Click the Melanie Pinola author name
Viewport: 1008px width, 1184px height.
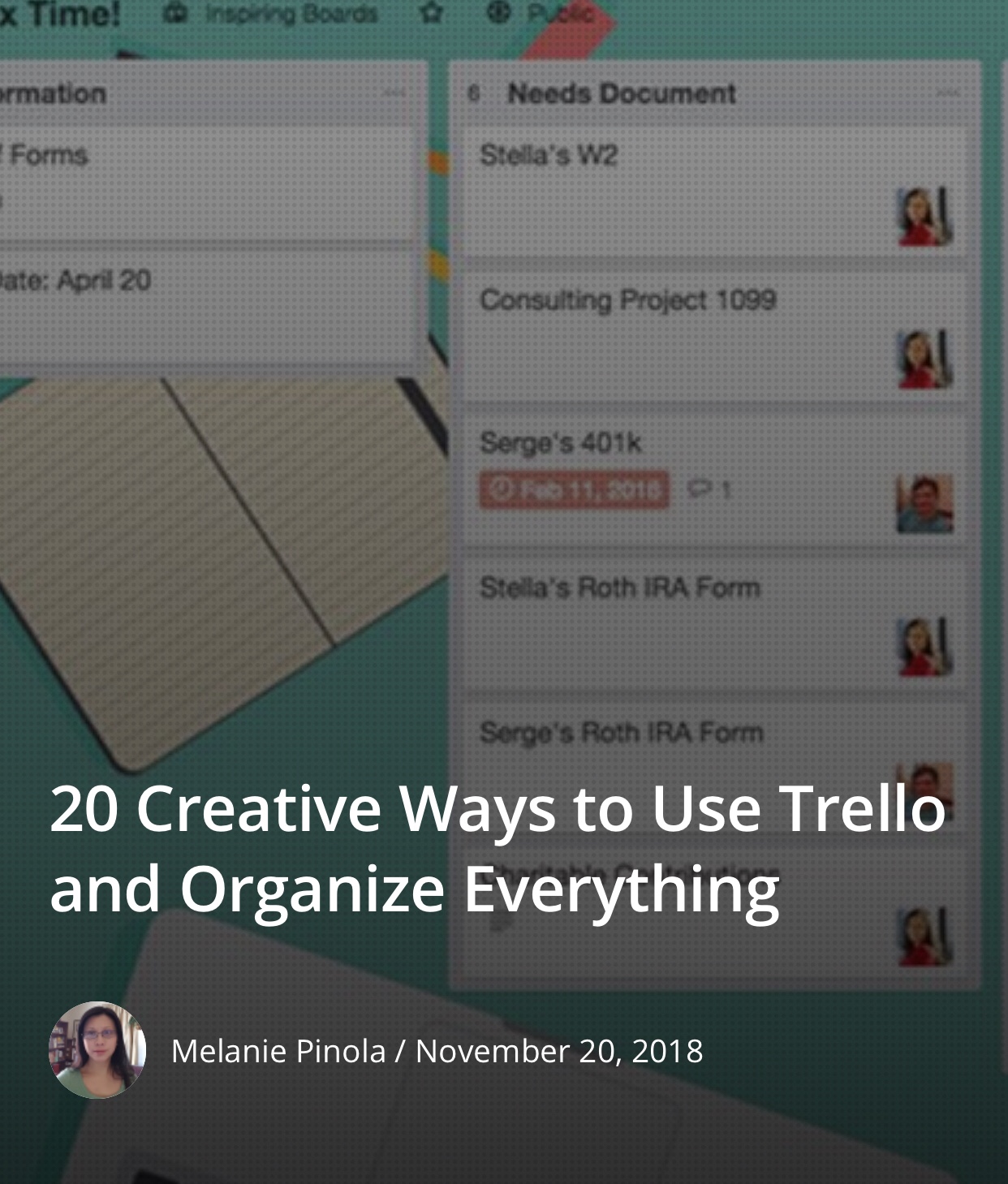(278, 1051)
